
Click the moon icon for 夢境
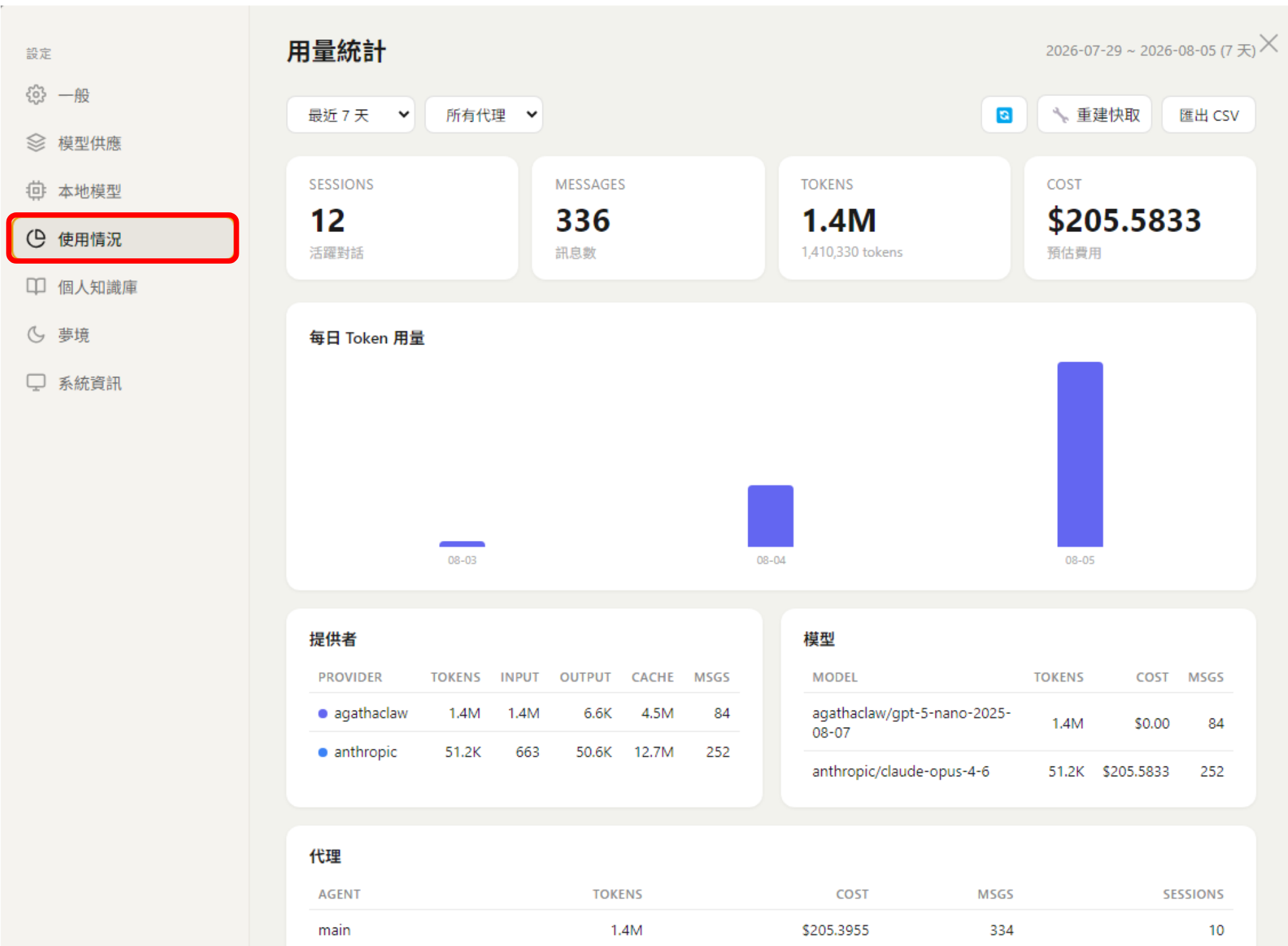click(x=36, y=335)
